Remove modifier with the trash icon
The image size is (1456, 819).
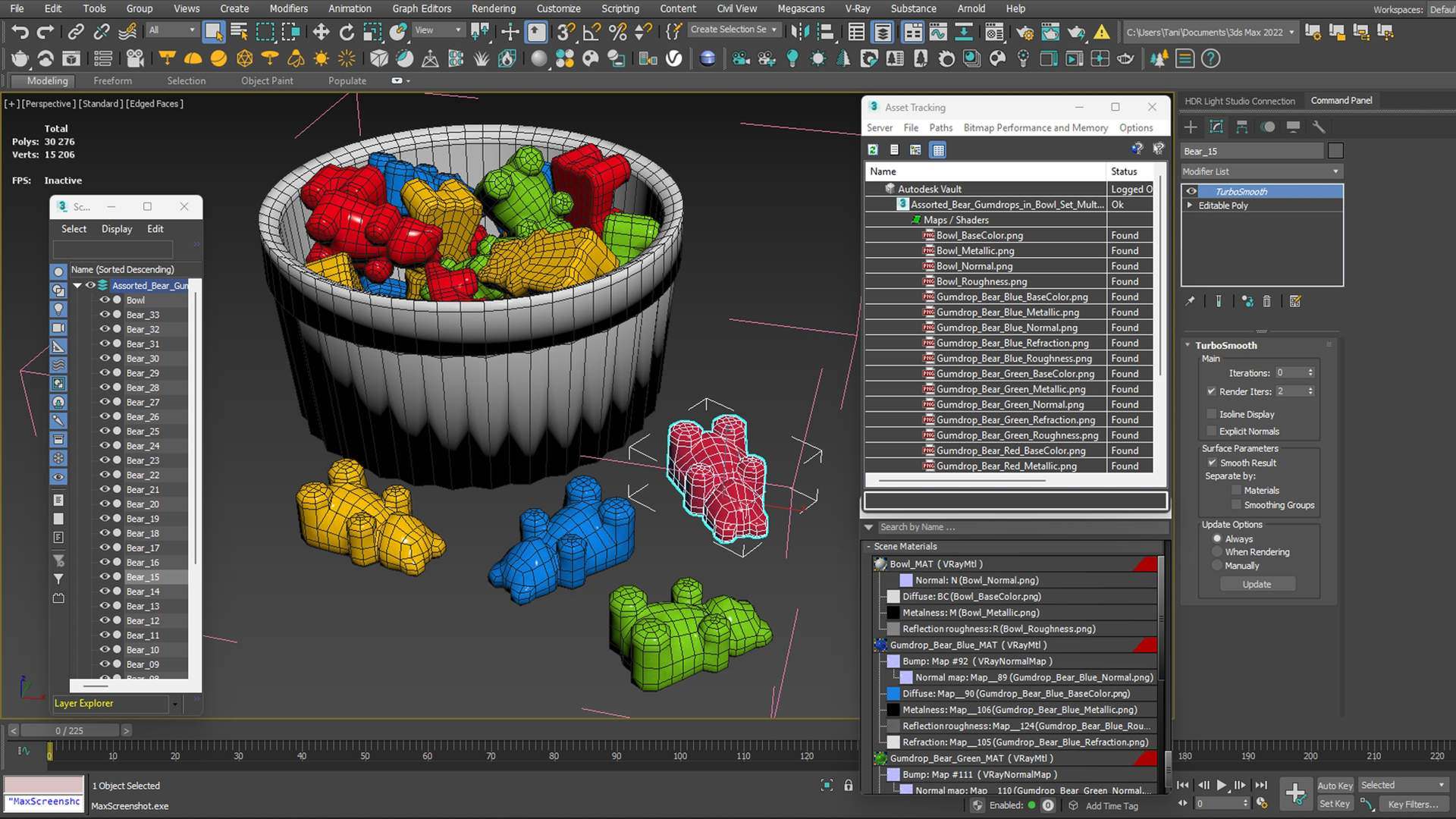[1266, 301]
